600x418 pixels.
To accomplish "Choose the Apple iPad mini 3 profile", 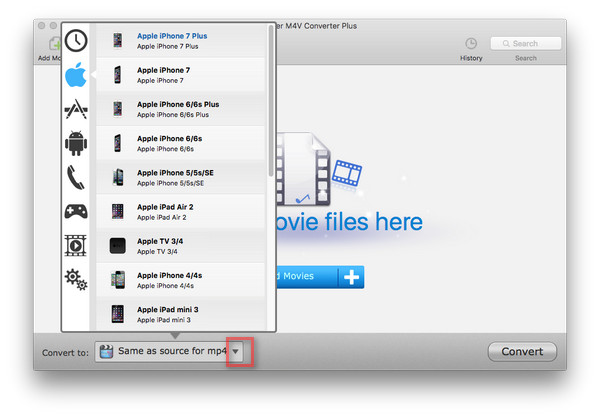I will (x=180, y=314).
